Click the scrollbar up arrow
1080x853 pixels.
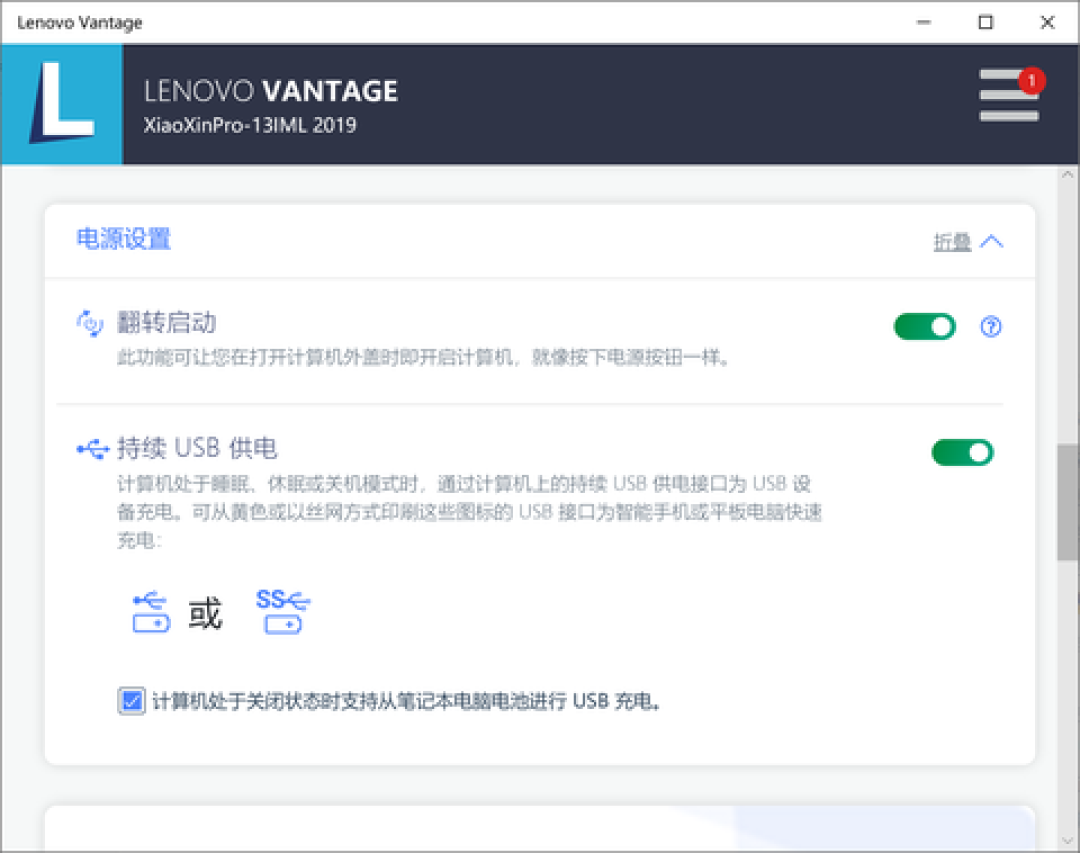[1068, 174]
